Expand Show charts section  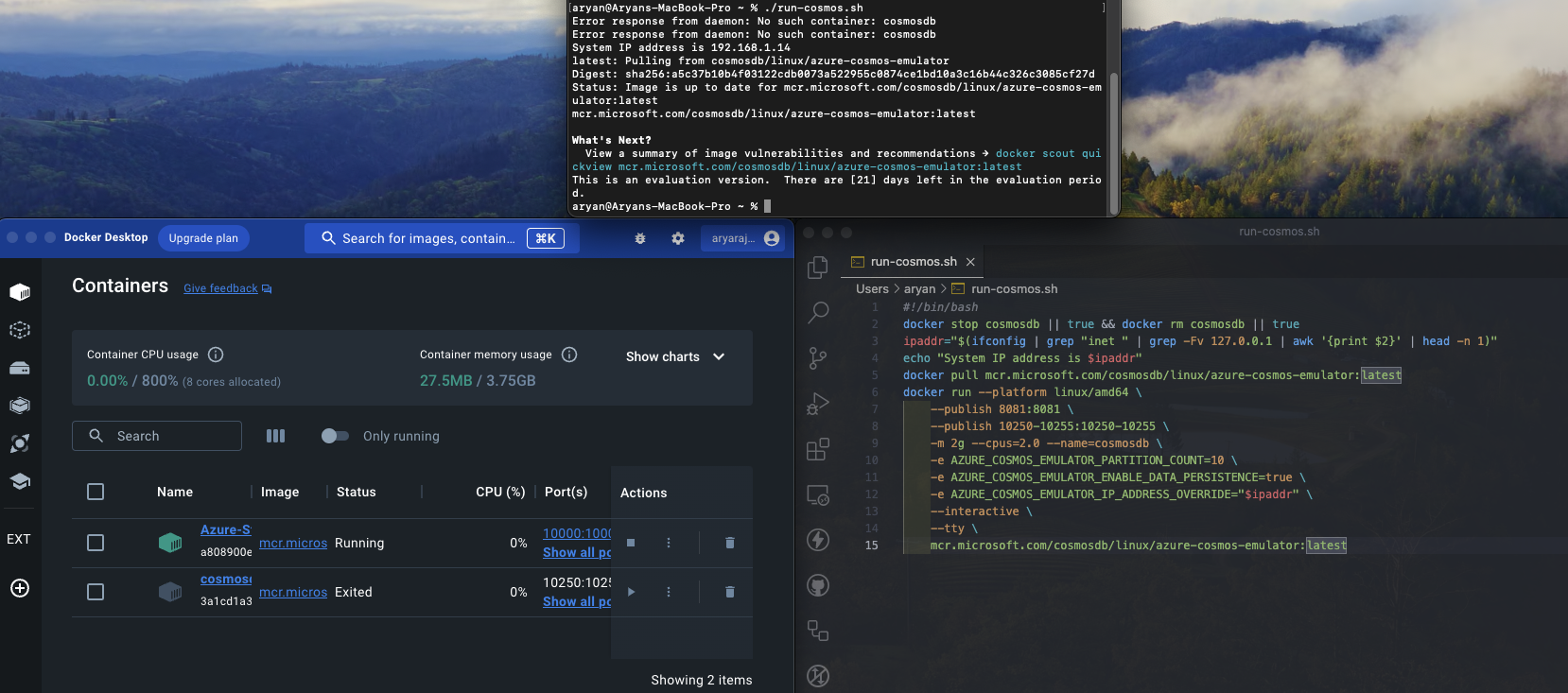click(675, 356)
